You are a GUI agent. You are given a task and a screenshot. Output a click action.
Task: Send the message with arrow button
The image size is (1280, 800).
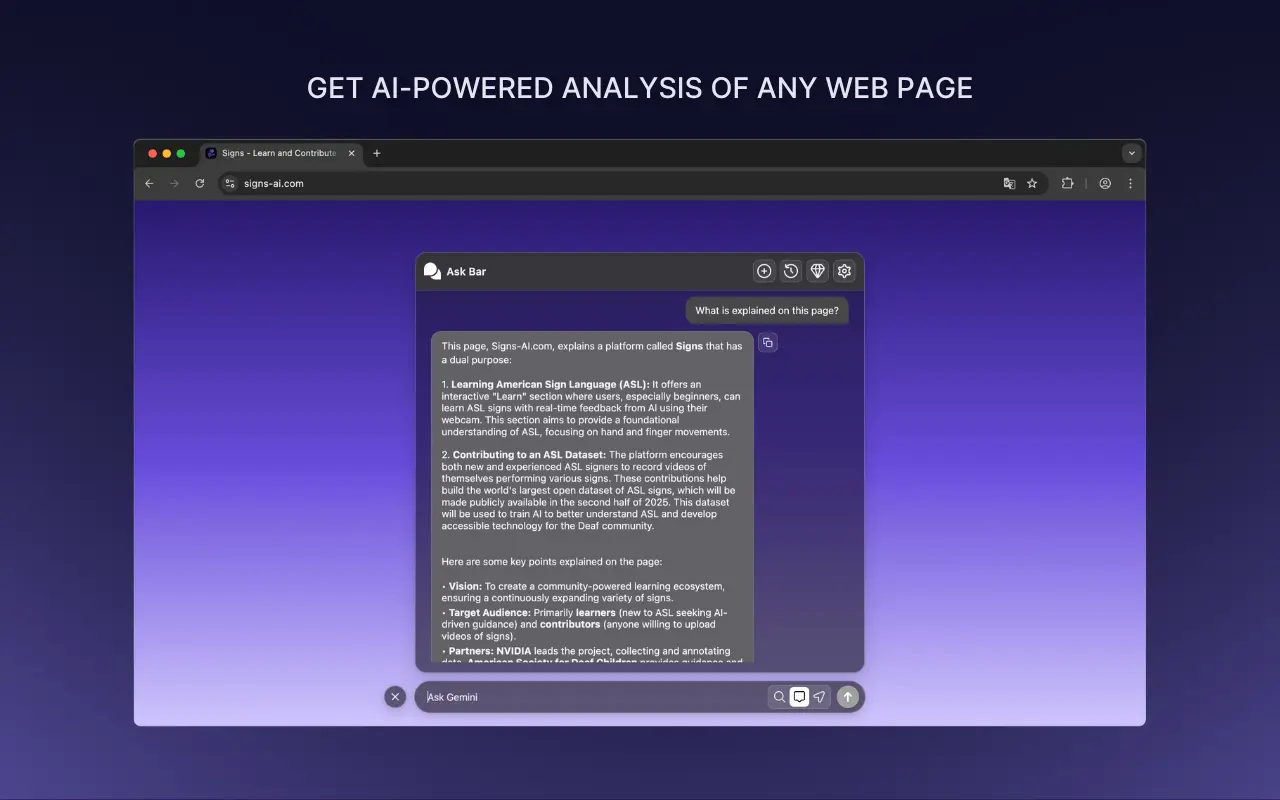pyautogui.click(x=848, y=697)
